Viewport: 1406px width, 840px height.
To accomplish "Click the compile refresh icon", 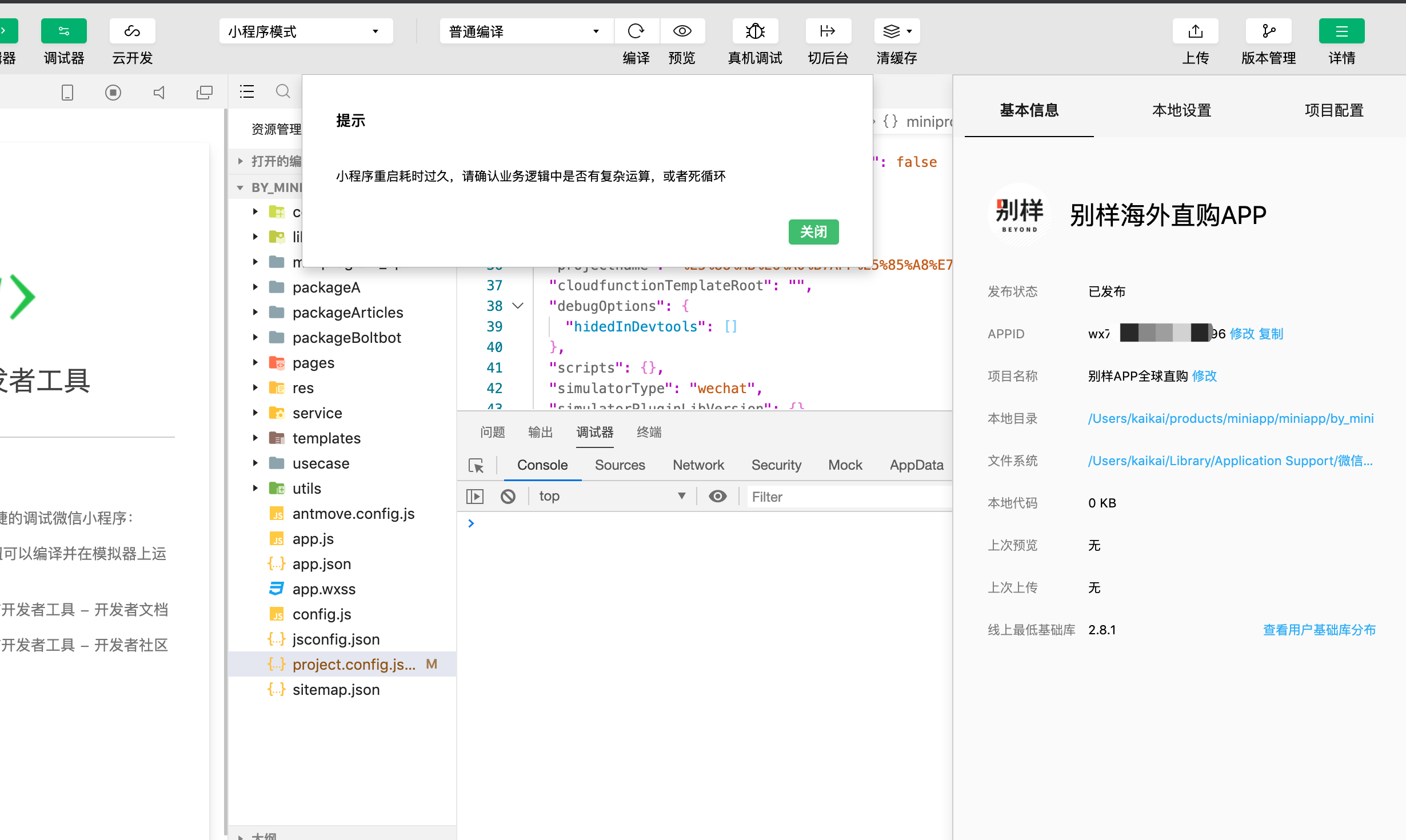I will 636,31.
